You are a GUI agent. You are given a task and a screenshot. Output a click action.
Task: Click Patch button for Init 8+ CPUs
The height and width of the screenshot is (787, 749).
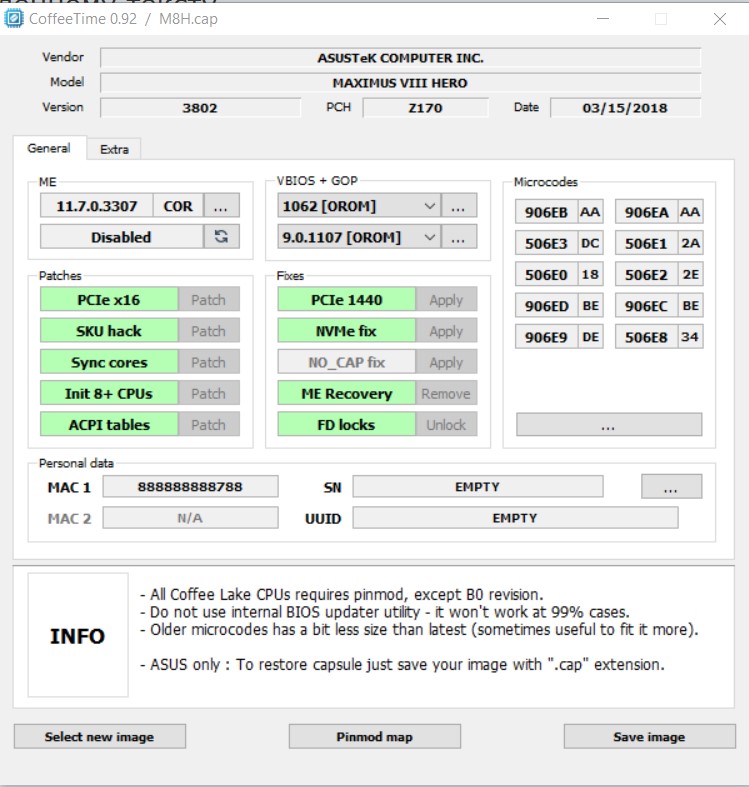point(208,393)
